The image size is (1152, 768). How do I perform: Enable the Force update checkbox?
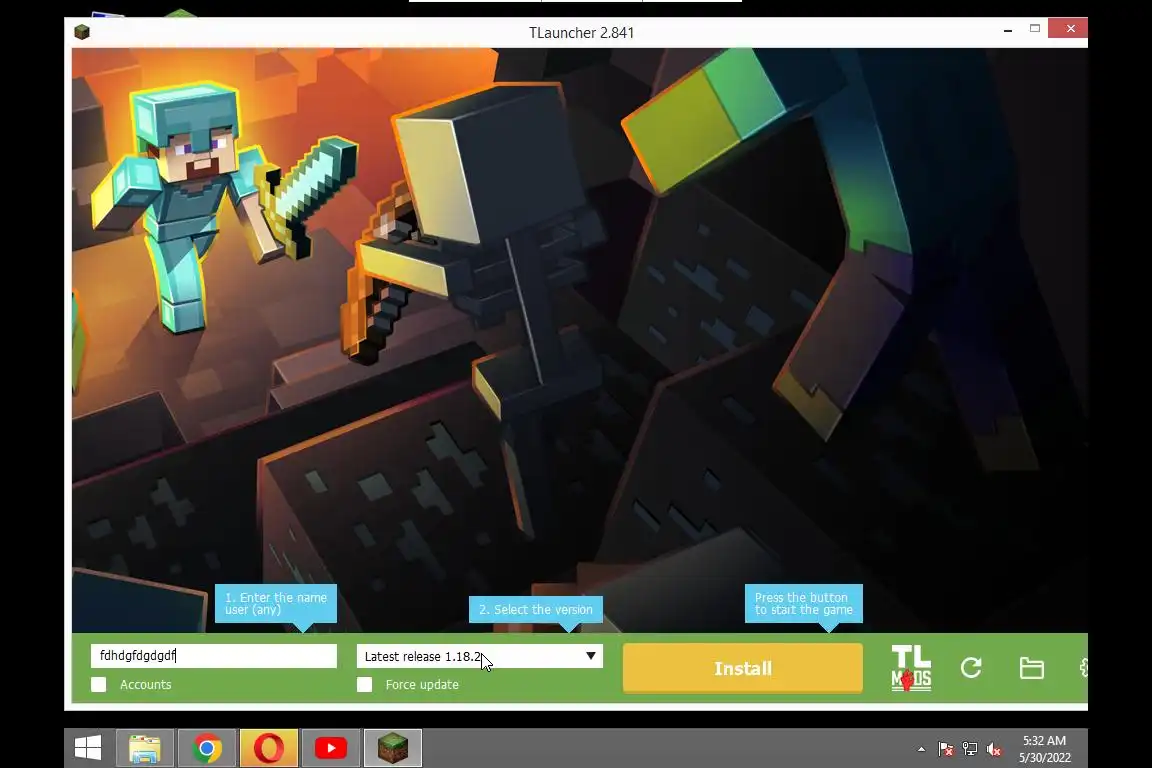[x=364, y=685]
